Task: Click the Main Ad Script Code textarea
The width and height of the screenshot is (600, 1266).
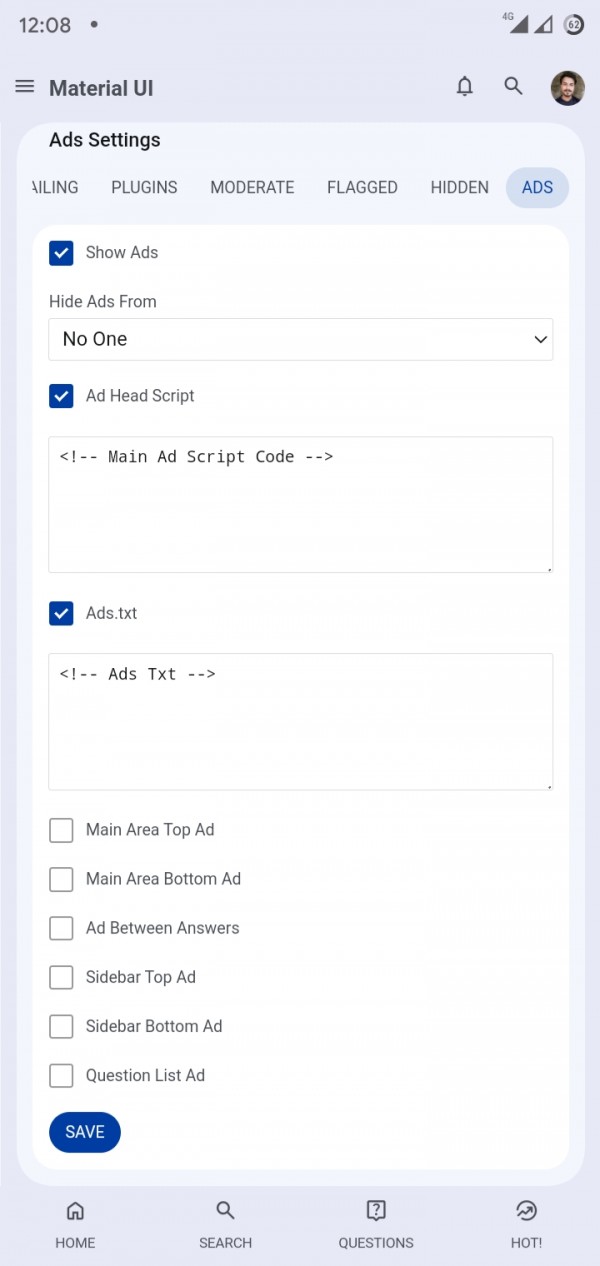Action: tap(300, 504)
